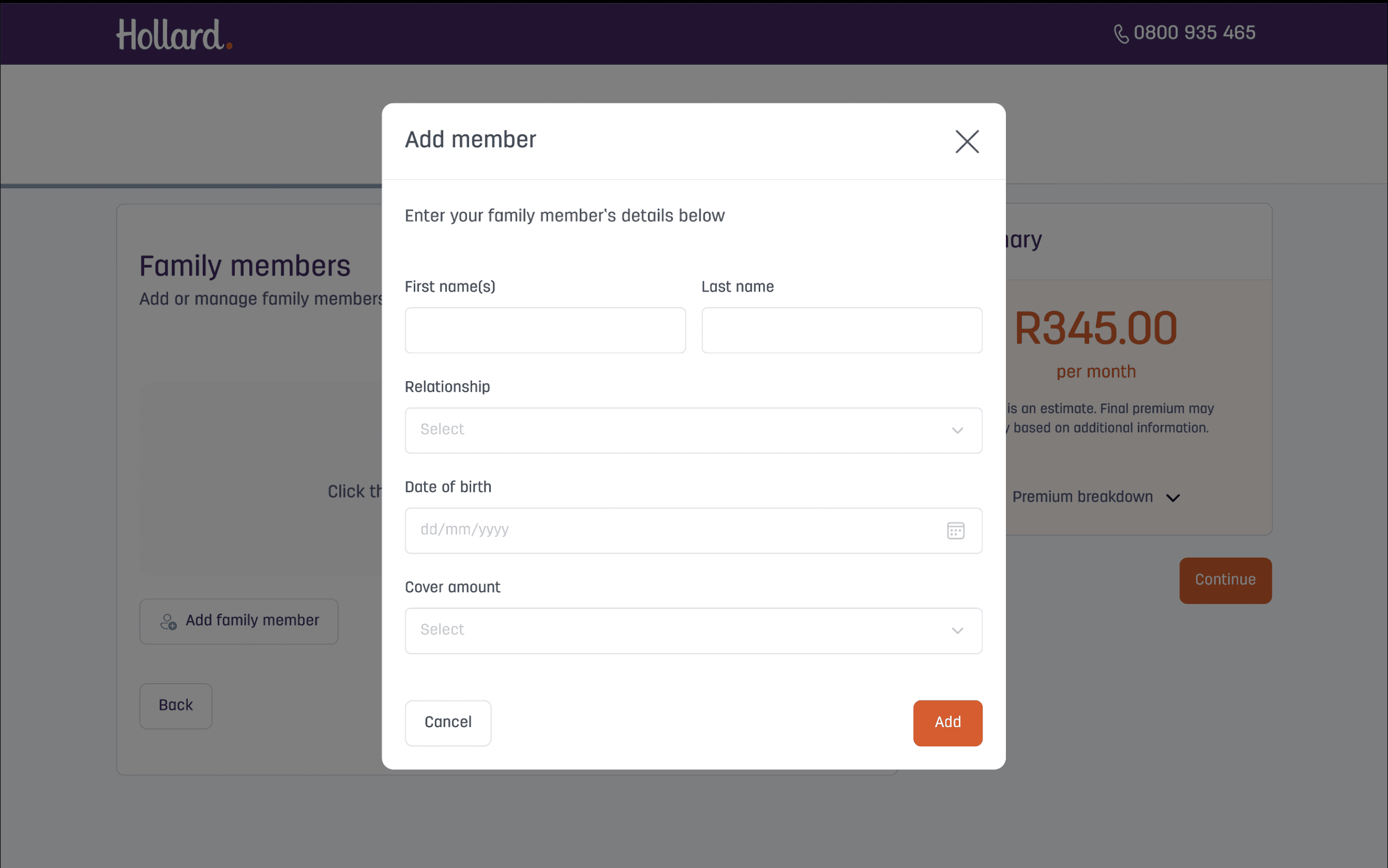
Task: Click the First name(s) input field
Action: point(545,330)
